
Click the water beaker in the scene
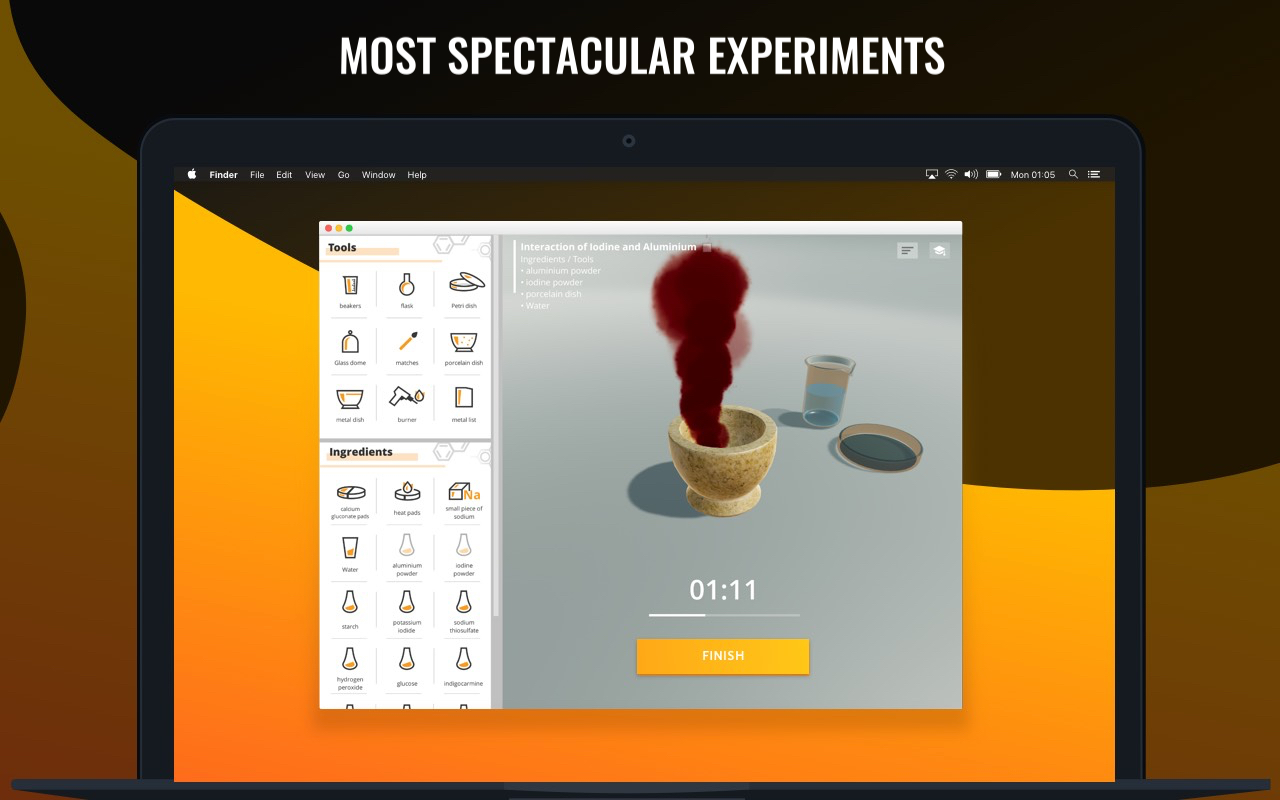point(828,390)
